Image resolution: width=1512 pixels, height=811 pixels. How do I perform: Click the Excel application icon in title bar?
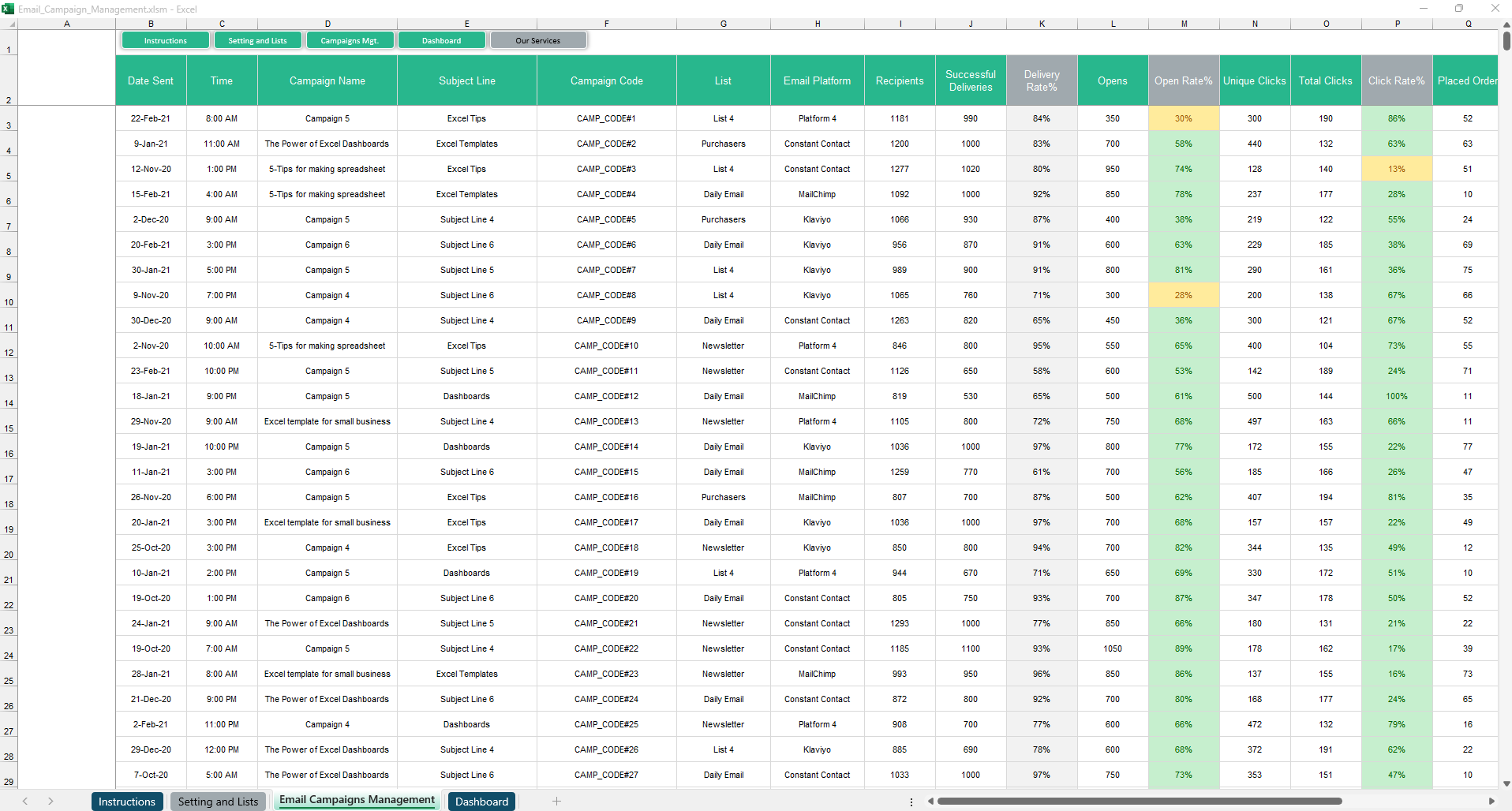point(8,9)
